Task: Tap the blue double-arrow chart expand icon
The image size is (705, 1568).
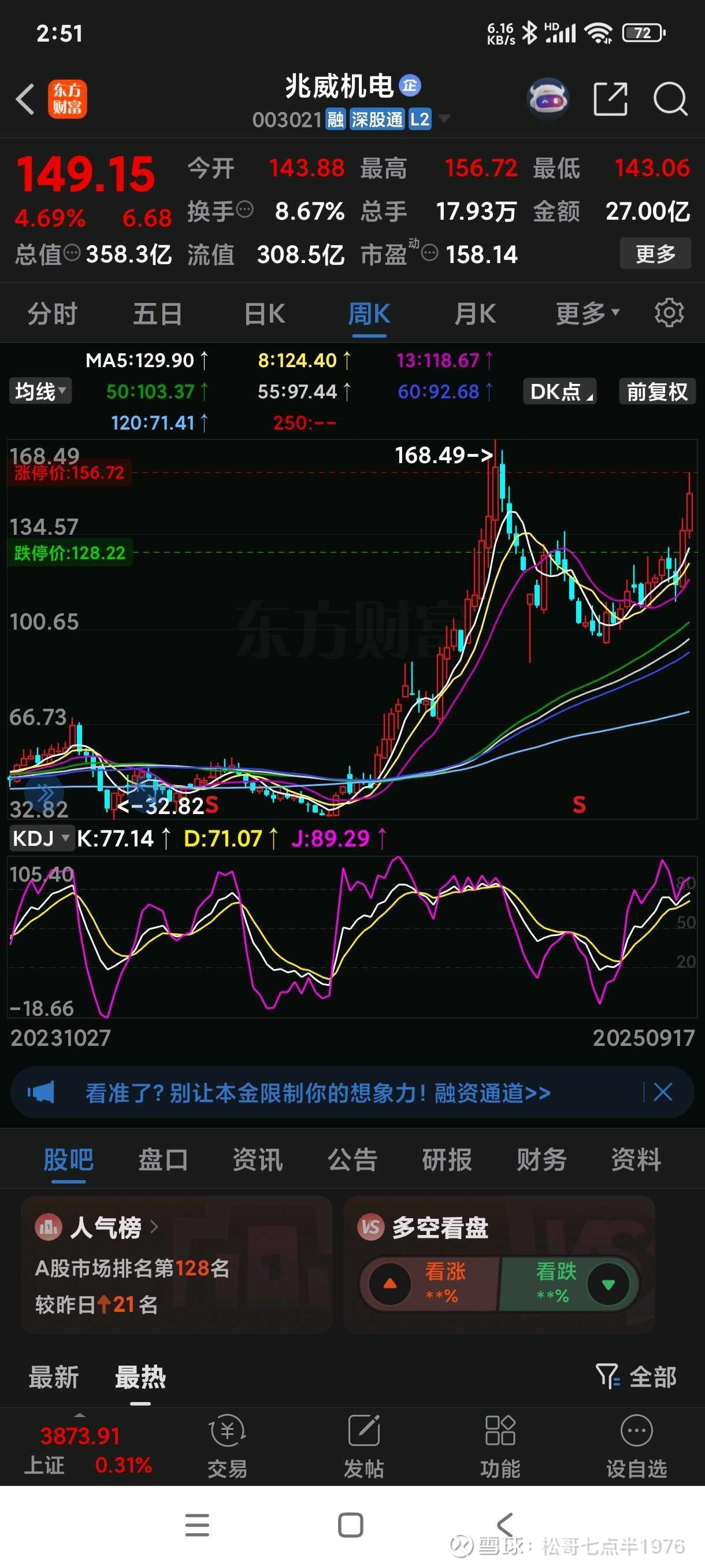Action: point(44,793)
